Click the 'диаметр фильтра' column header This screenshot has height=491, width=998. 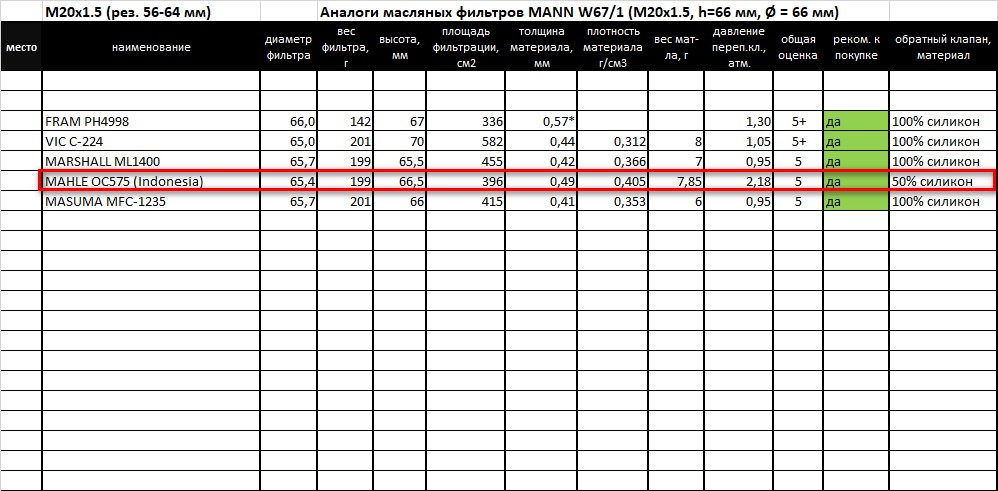pyautogui.click(x=288, y=46)
